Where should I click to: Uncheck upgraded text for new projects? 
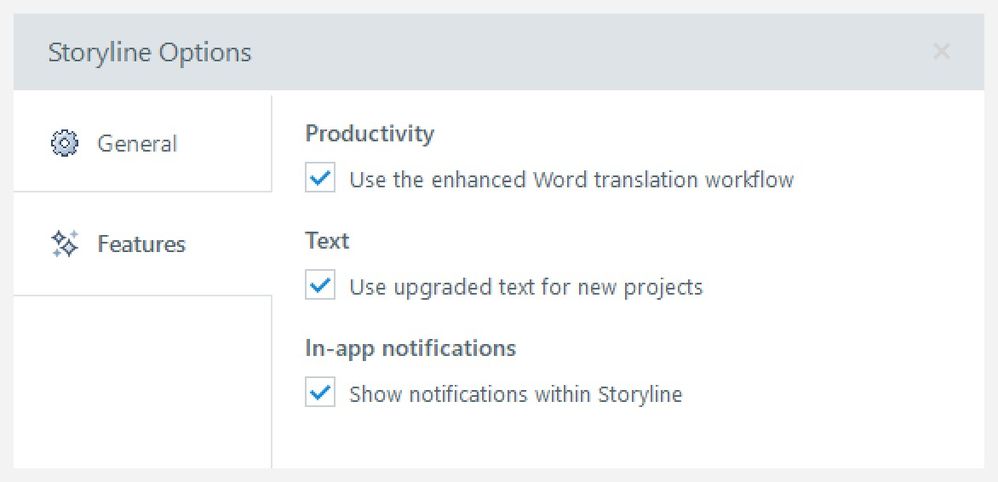click(x=320, y=287)
